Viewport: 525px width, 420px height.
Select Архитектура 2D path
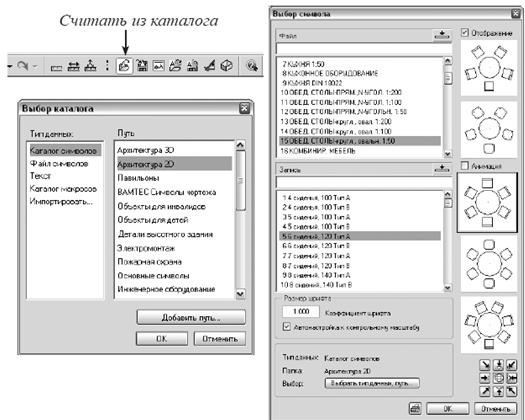[x=174, y=164]
